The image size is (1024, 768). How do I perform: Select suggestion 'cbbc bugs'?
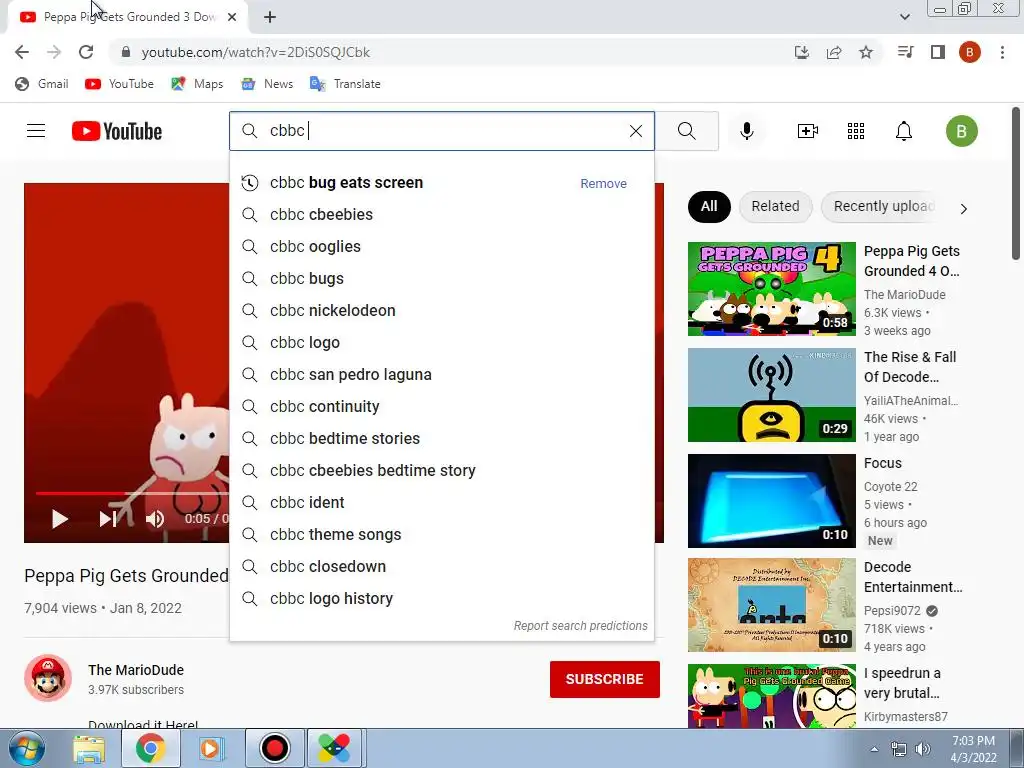(441, 278)
